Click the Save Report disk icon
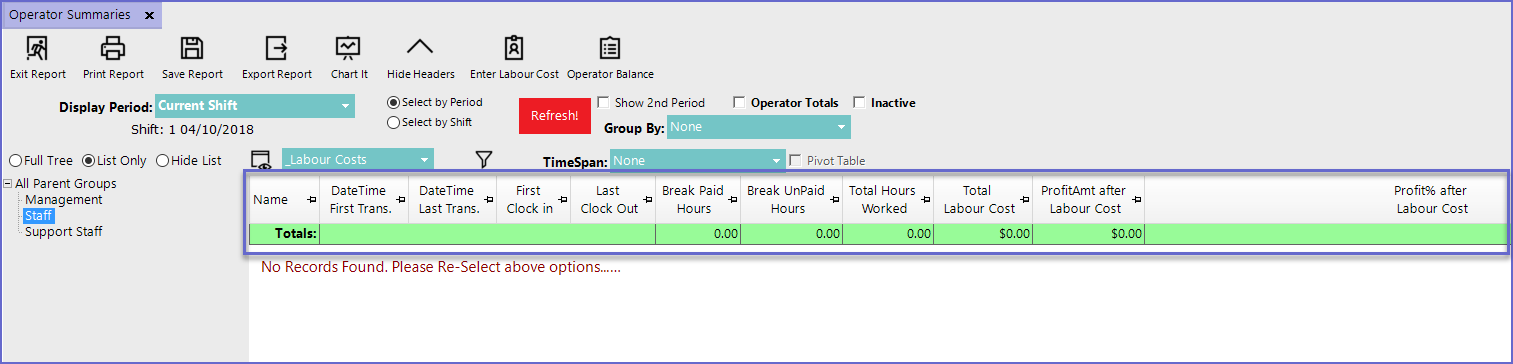Image resolution: width=1513 pixels, height=364 pixels. pyautogui.click(x=192, y=48)
